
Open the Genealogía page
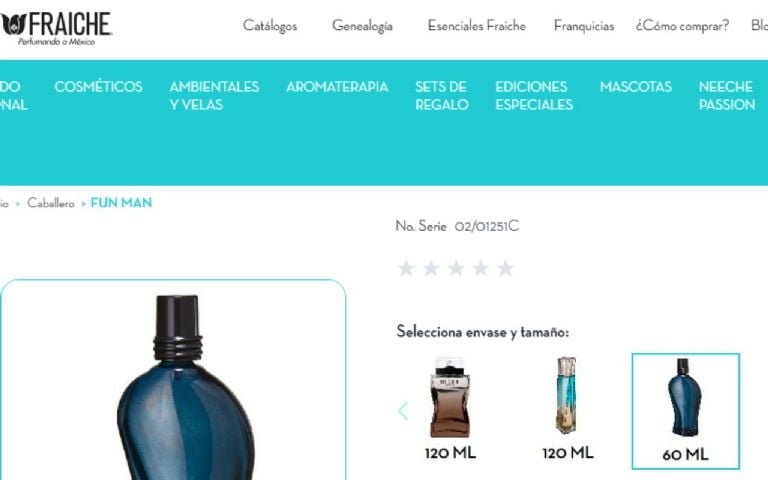(x=362, y=25)
